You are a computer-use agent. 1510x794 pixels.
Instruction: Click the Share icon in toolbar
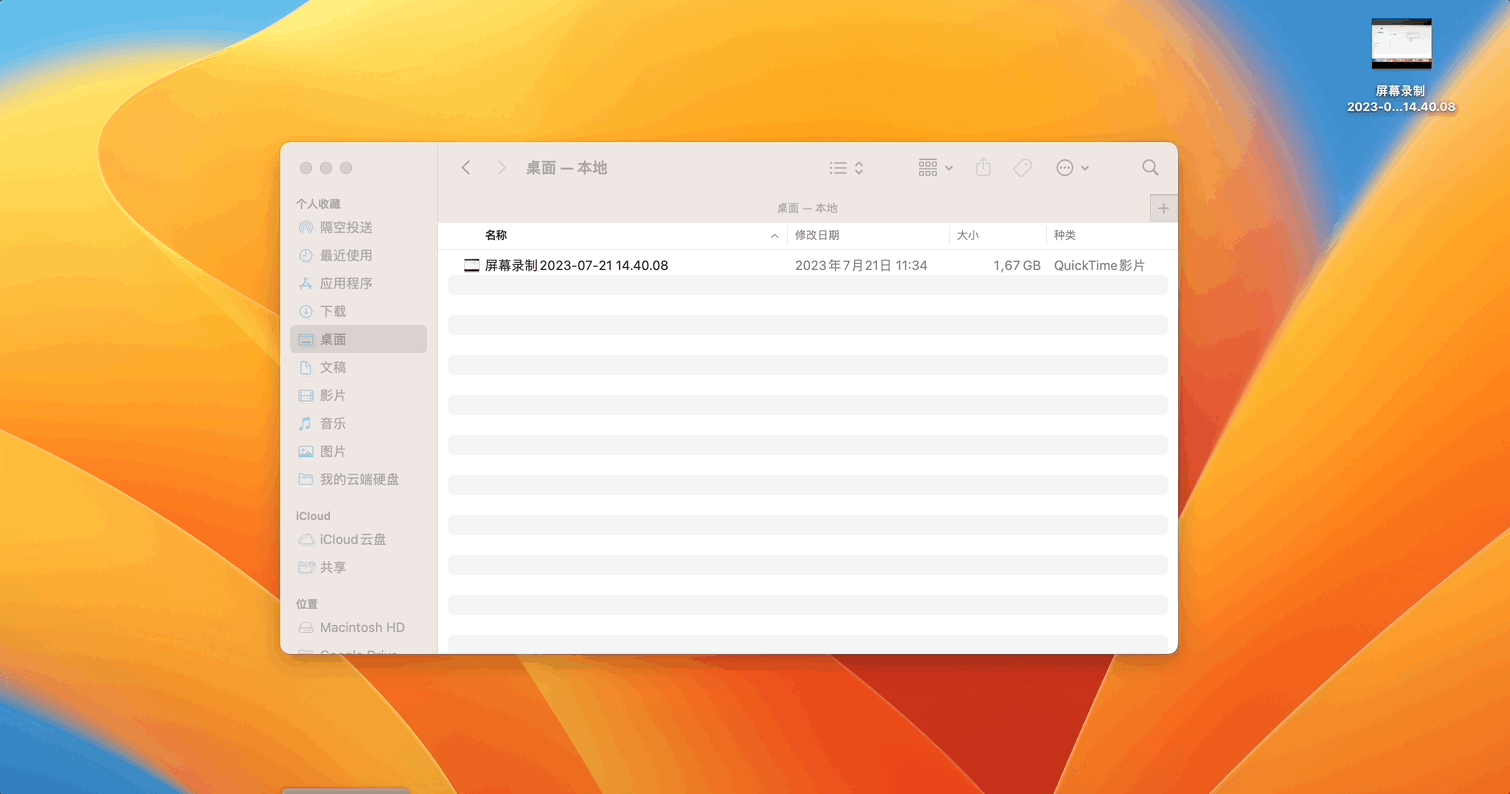pyautogui.click(x=984, y=168)
